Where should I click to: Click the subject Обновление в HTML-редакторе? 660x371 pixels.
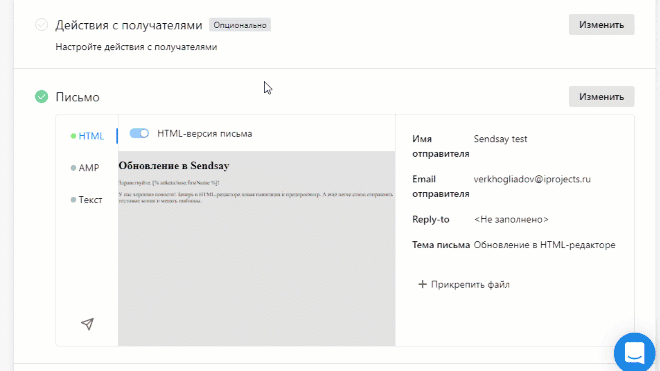(x=545, y=245)
